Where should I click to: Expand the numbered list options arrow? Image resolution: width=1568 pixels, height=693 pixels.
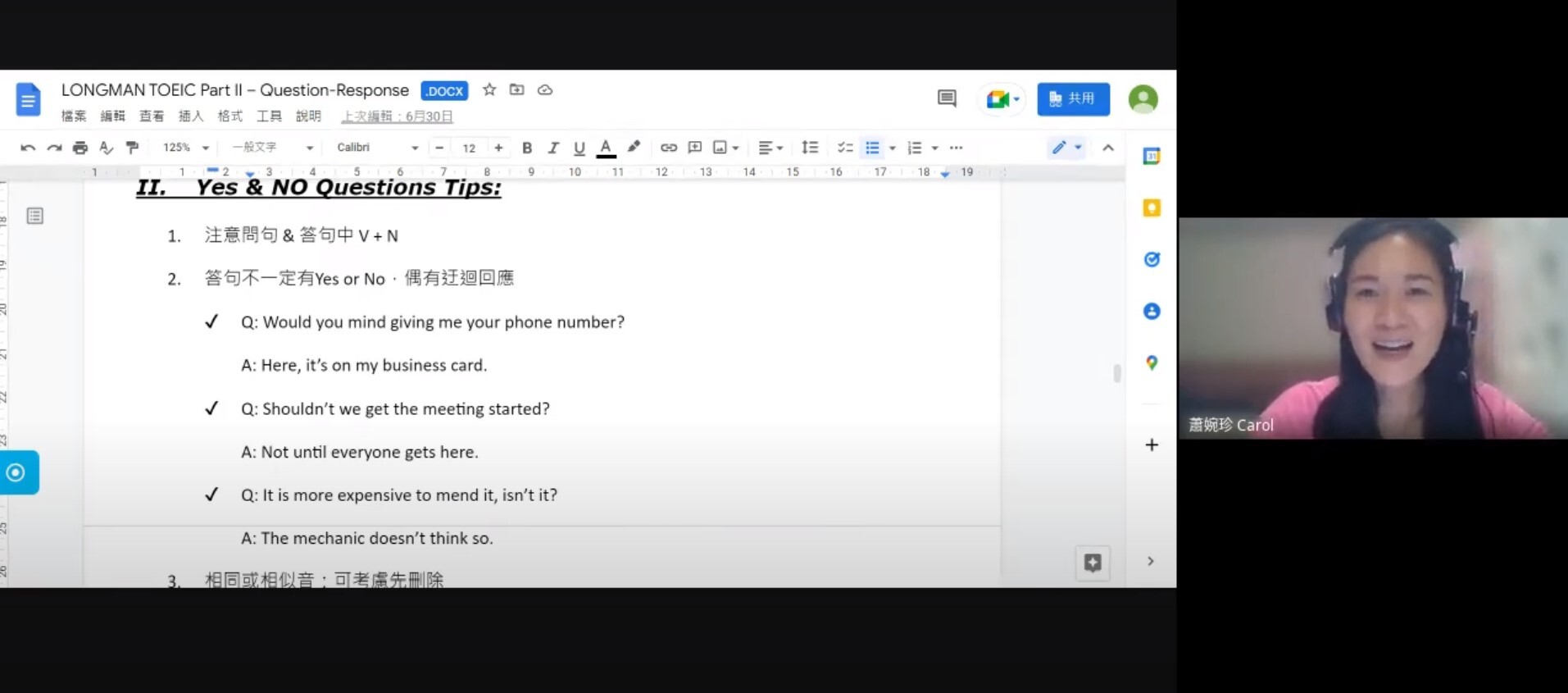(x=934, y=148)
